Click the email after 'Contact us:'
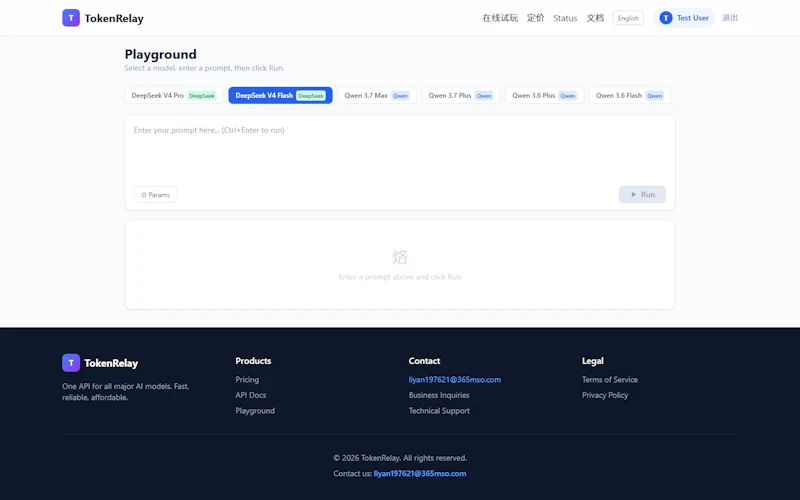The width and height of the screenshot is (800, 500). point(420,473)
